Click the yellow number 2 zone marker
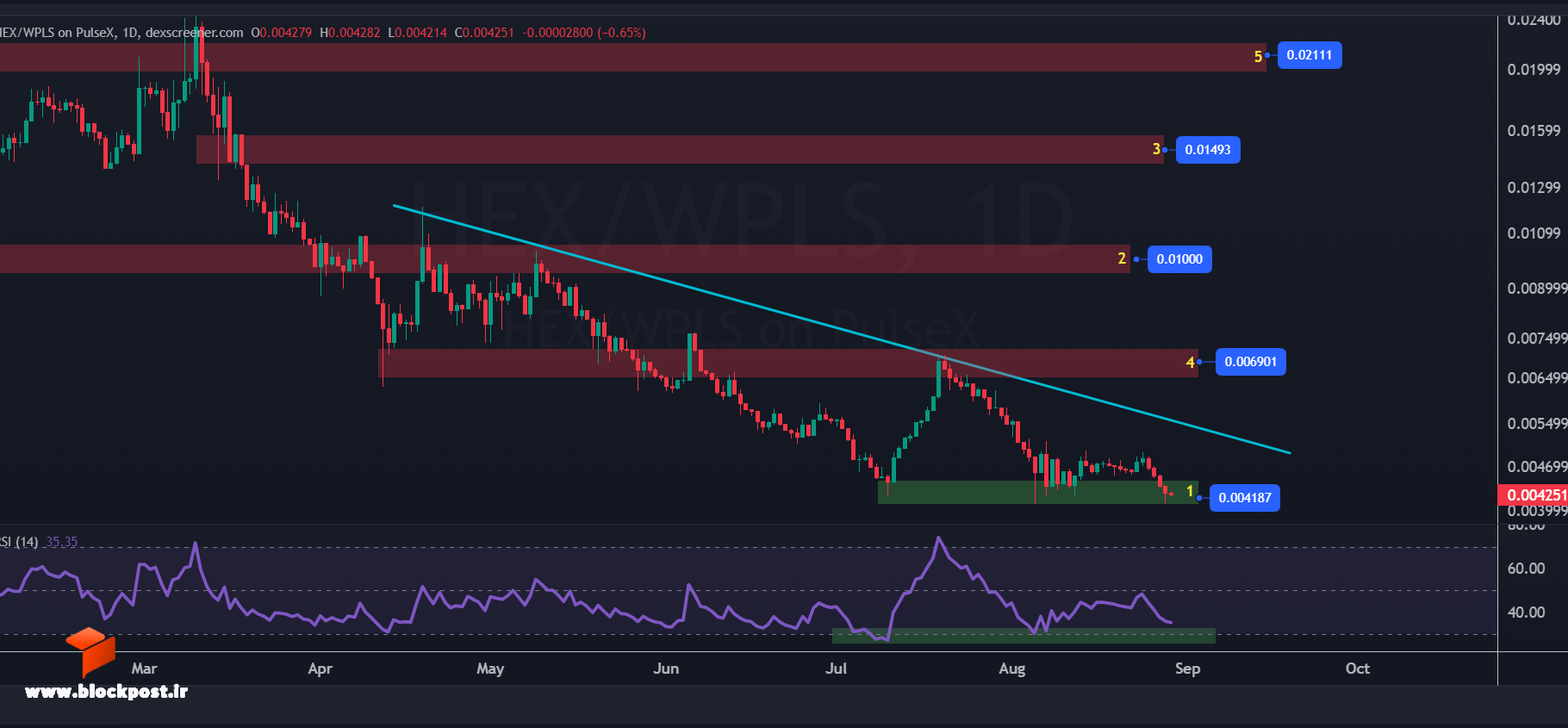1568x728 pixels. click(1122, 258)
